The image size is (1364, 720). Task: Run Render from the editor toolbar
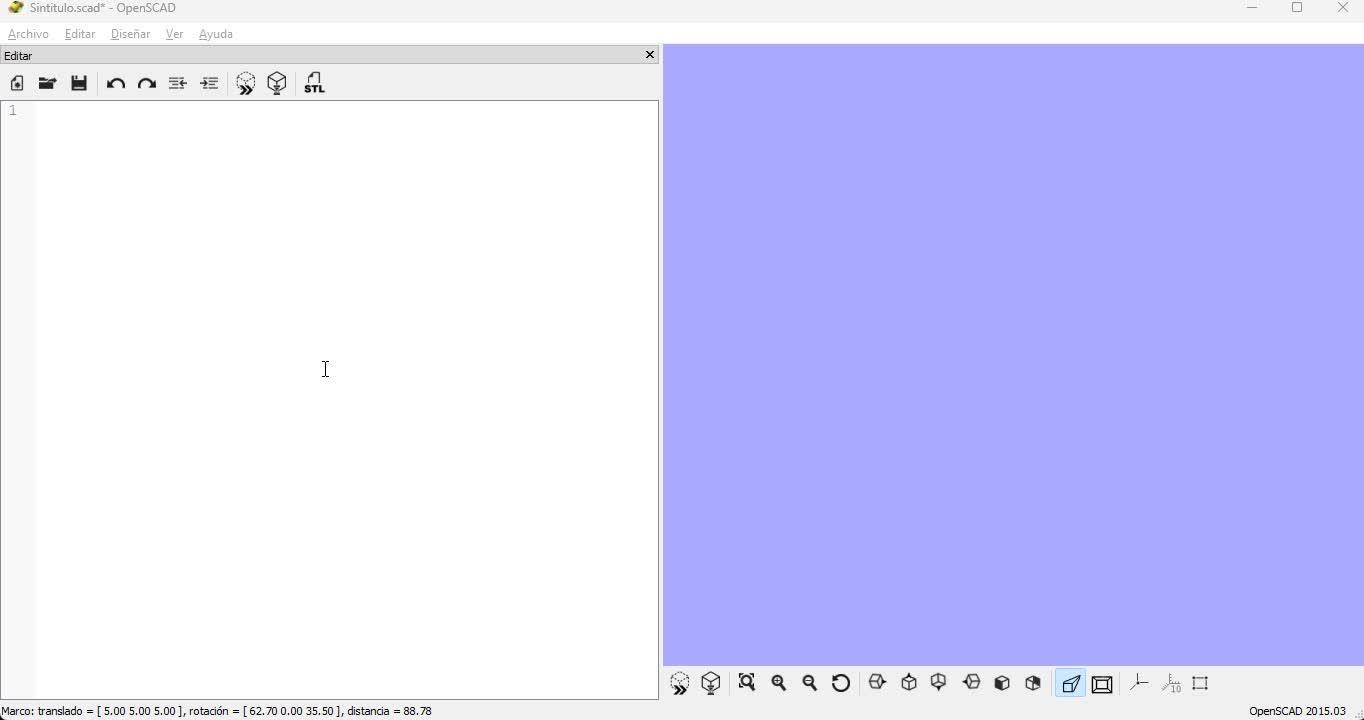tap(277, 84)
